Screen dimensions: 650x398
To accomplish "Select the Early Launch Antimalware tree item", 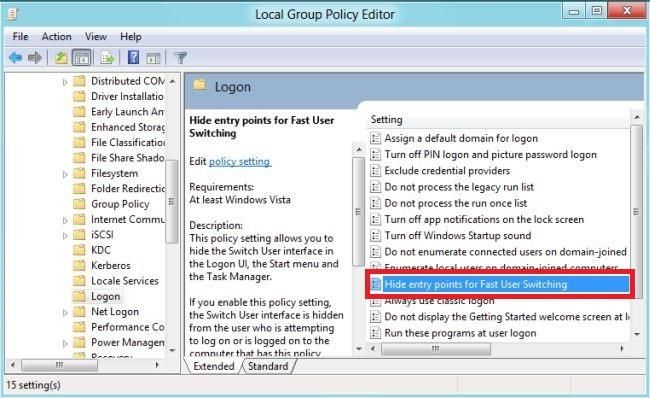I will point(127,112).
